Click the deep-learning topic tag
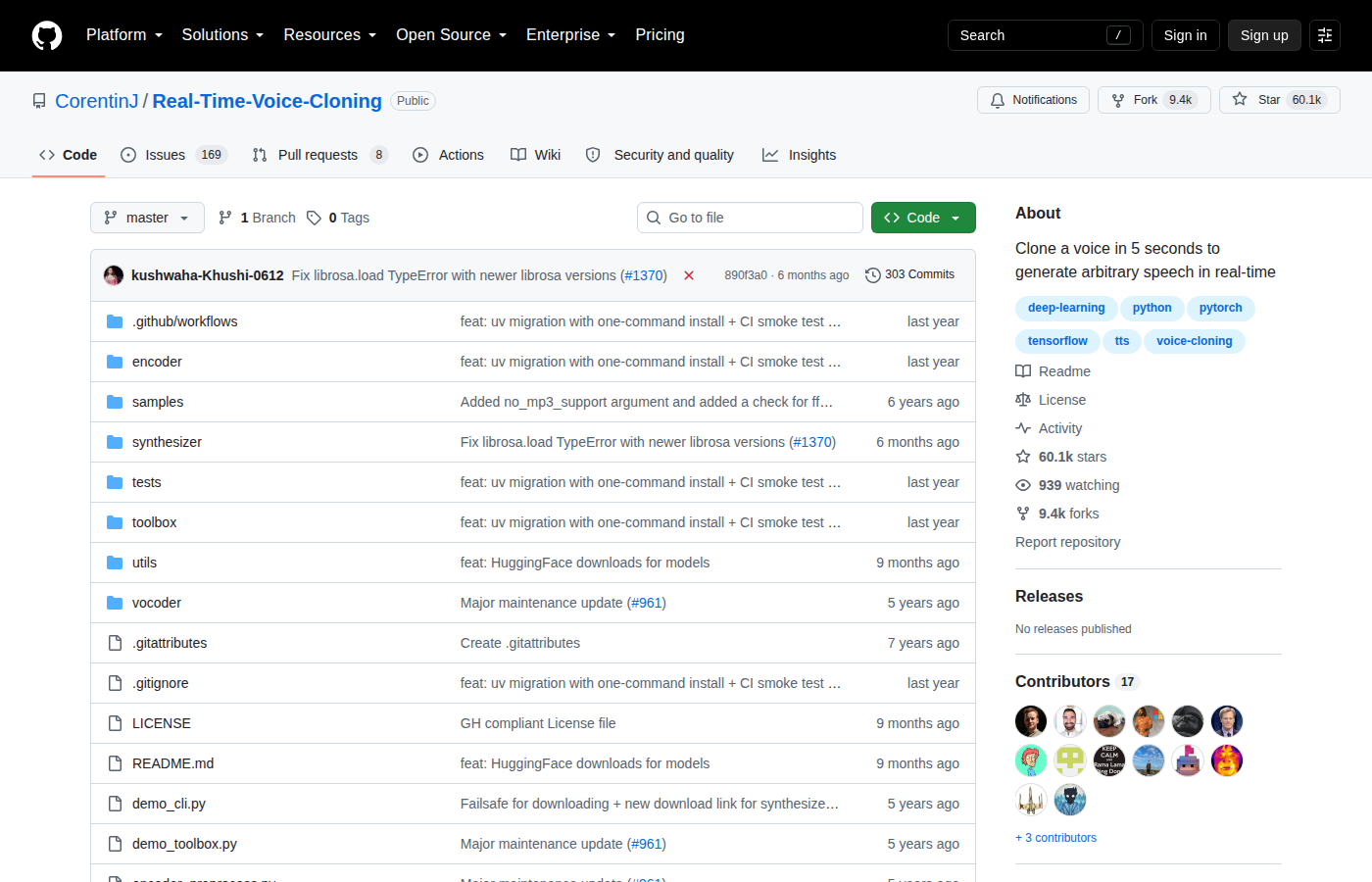This screenshot has height=882, width=1372. (x=1066, y=308)
